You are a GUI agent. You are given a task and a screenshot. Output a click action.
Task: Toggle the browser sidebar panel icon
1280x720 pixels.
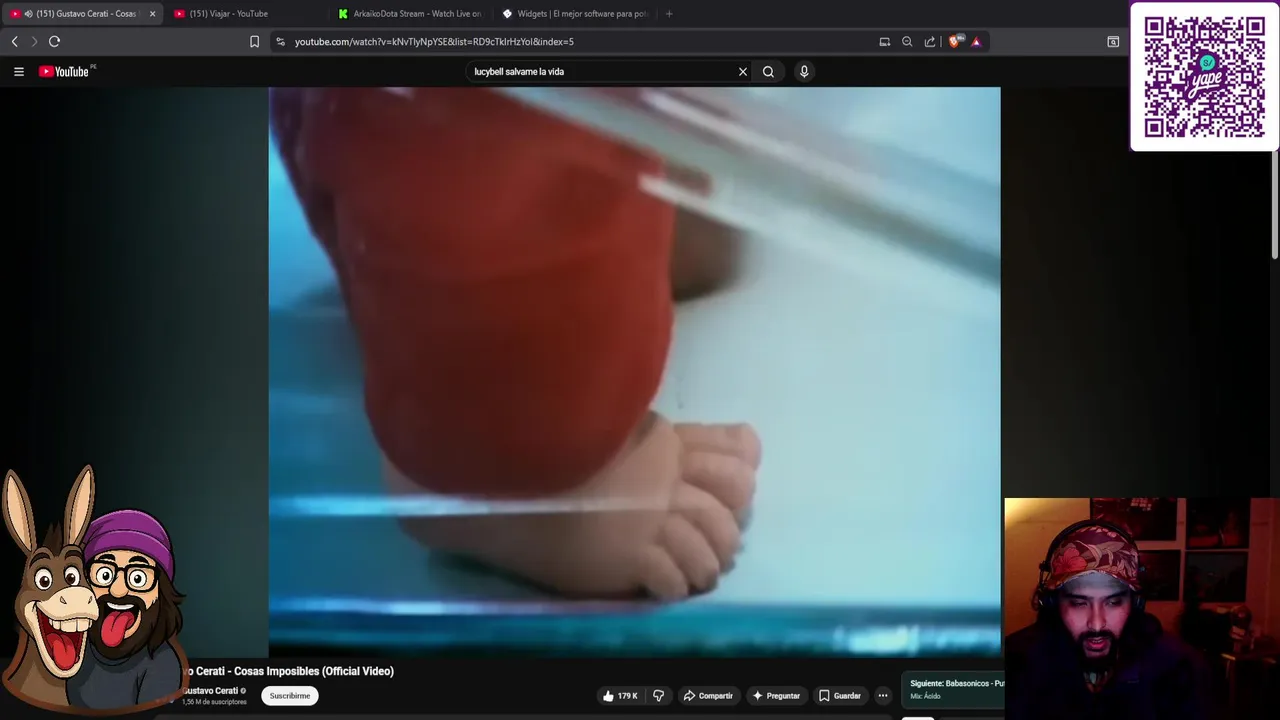point(1113,42)
